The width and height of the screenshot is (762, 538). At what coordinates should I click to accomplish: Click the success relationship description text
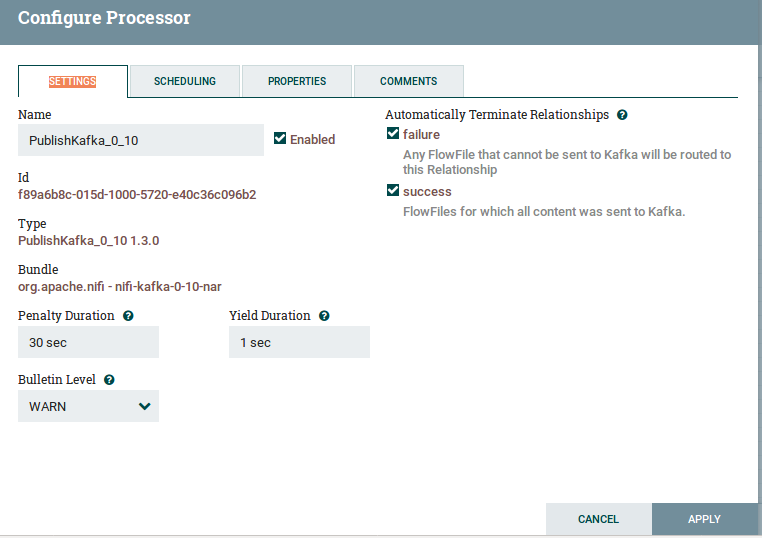544,212
